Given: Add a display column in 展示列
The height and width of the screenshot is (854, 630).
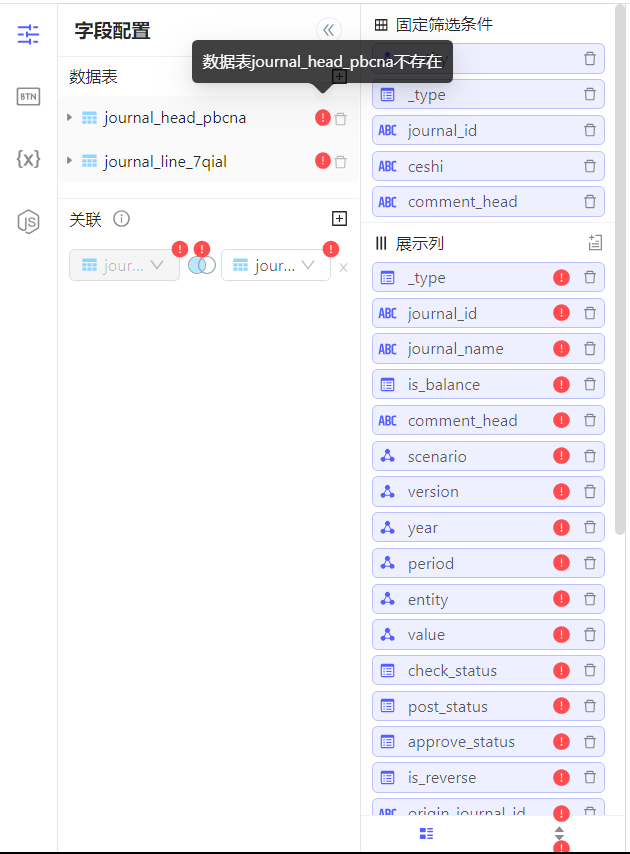Looking at the screenshot, I should (594, 242).
